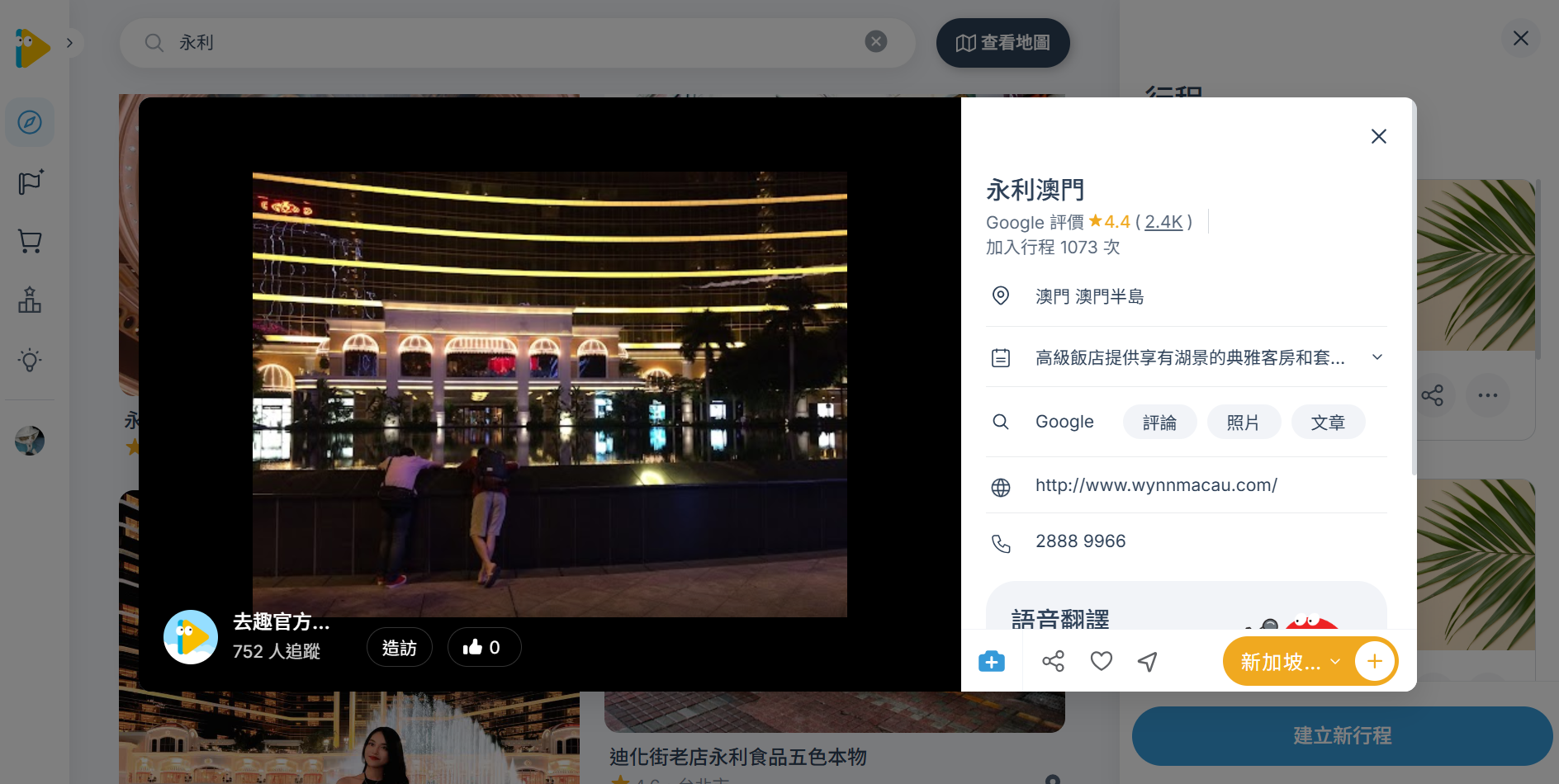Click the 加入行程 1073 次 text

click(x=1053, y=248)
